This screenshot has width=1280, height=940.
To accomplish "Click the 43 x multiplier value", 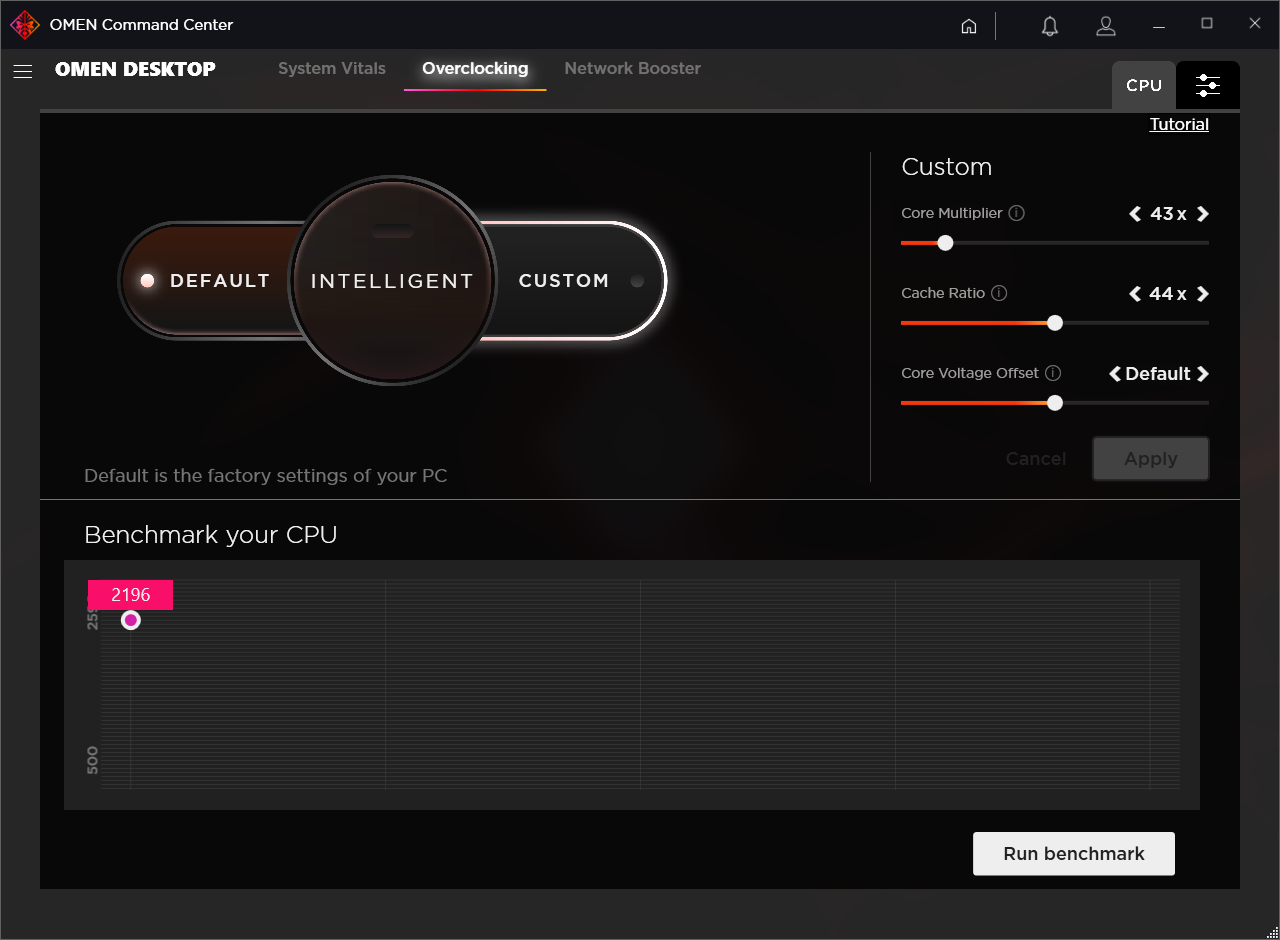I will click(x=1169, y=214).
